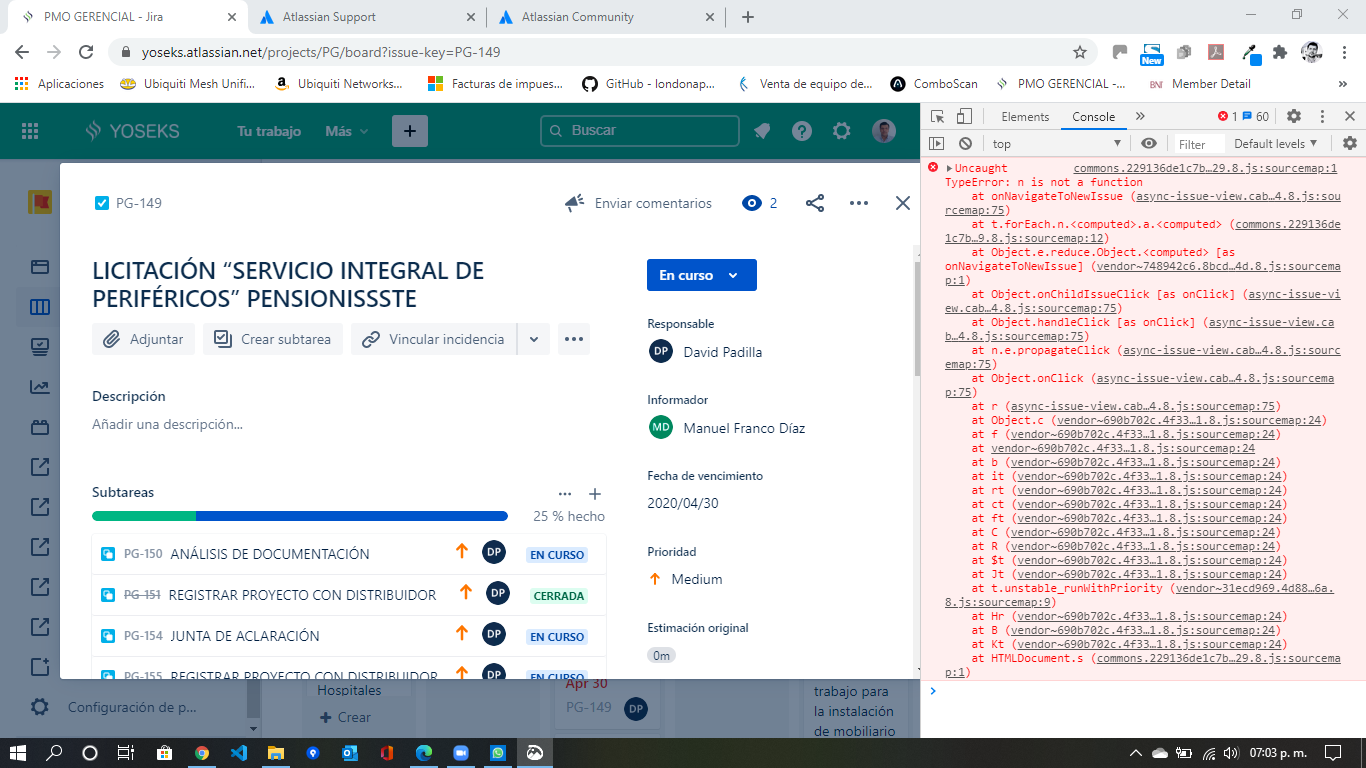Image resolution: width=1366 pixels, height=768 pixels.
Task: Open the Tu trabajo menu
Action: 269,131
